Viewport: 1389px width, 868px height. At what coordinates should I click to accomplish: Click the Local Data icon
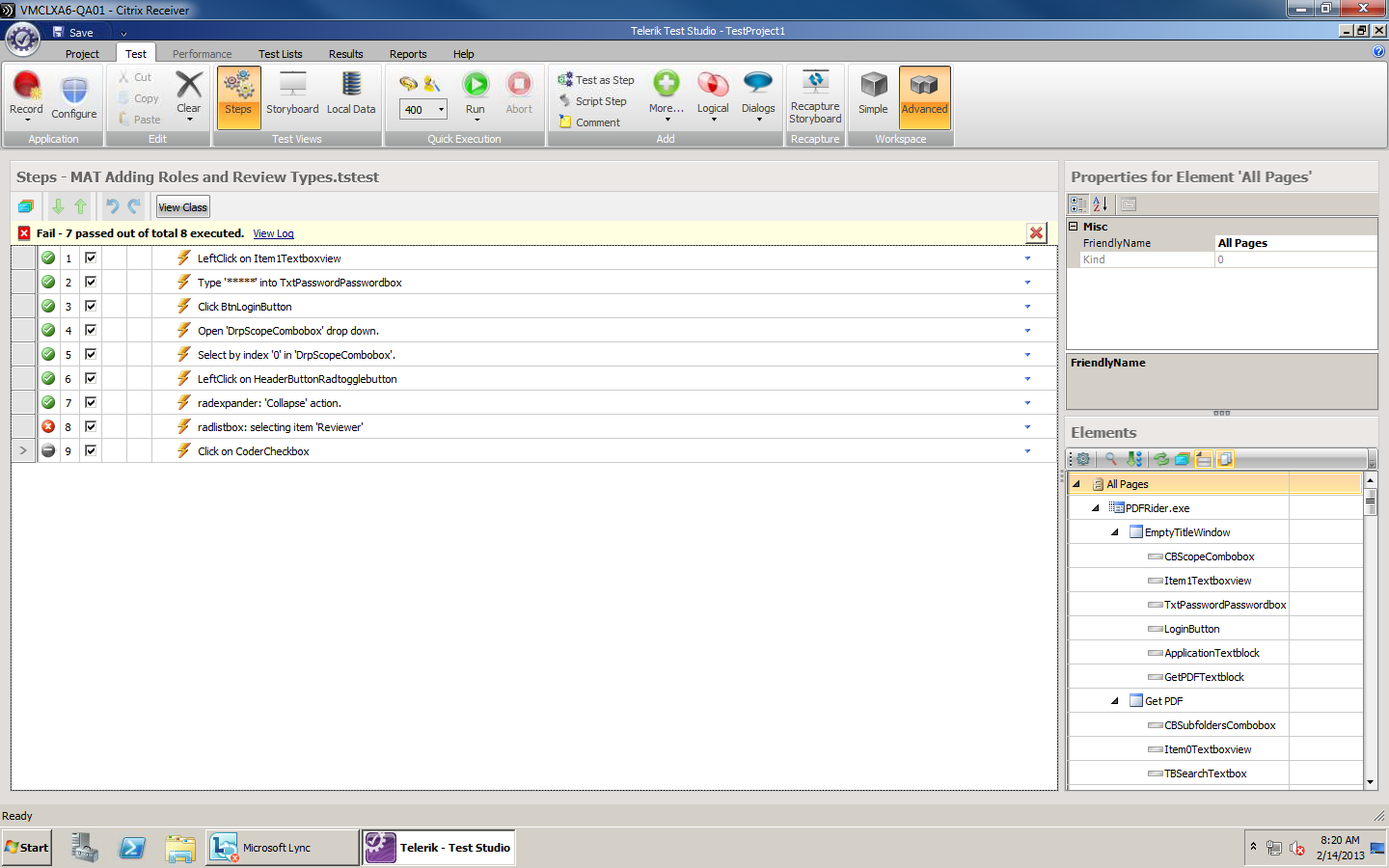[x=351, y=93]
